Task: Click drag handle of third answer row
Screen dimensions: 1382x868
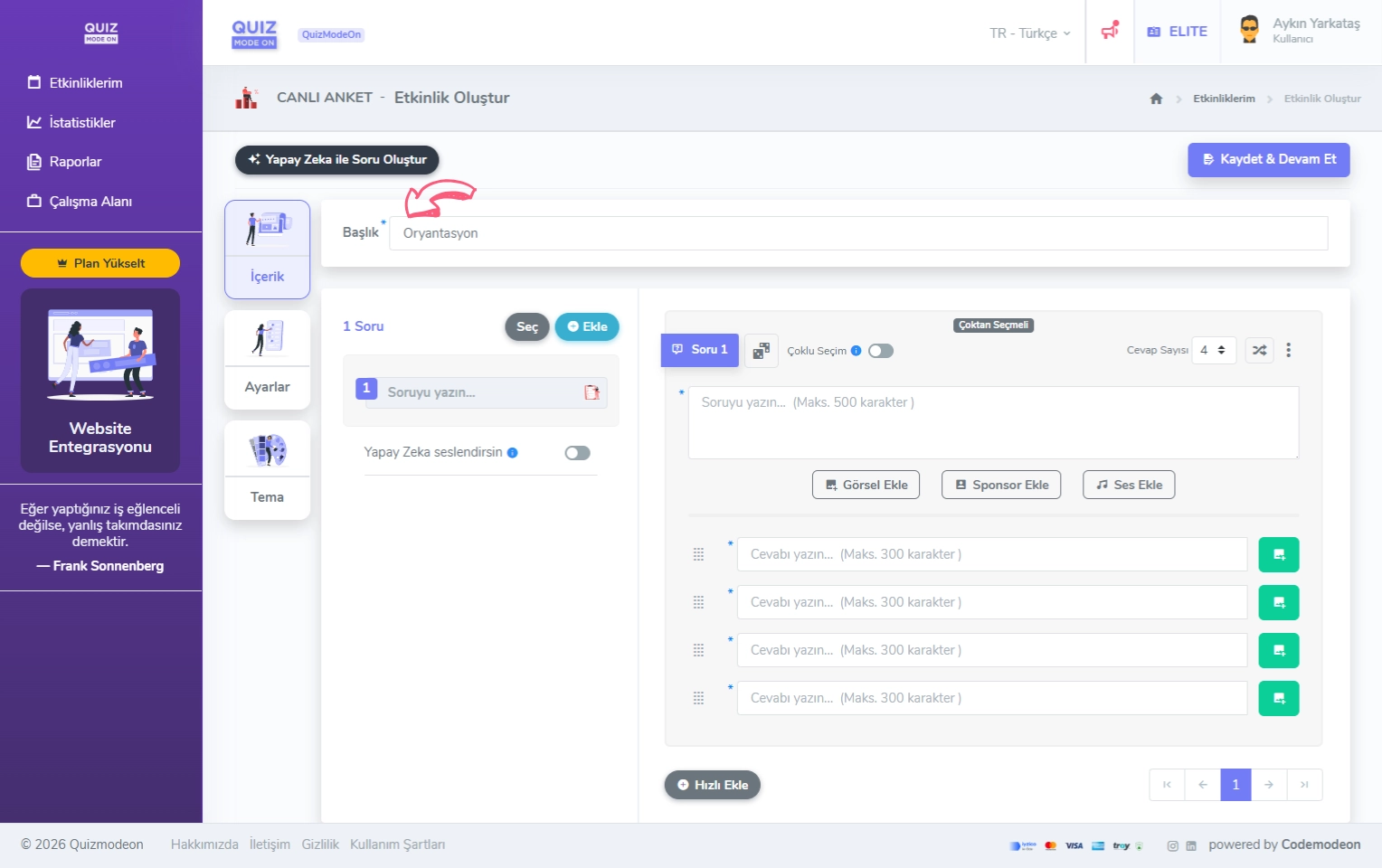Action: [x=698, y=650]
